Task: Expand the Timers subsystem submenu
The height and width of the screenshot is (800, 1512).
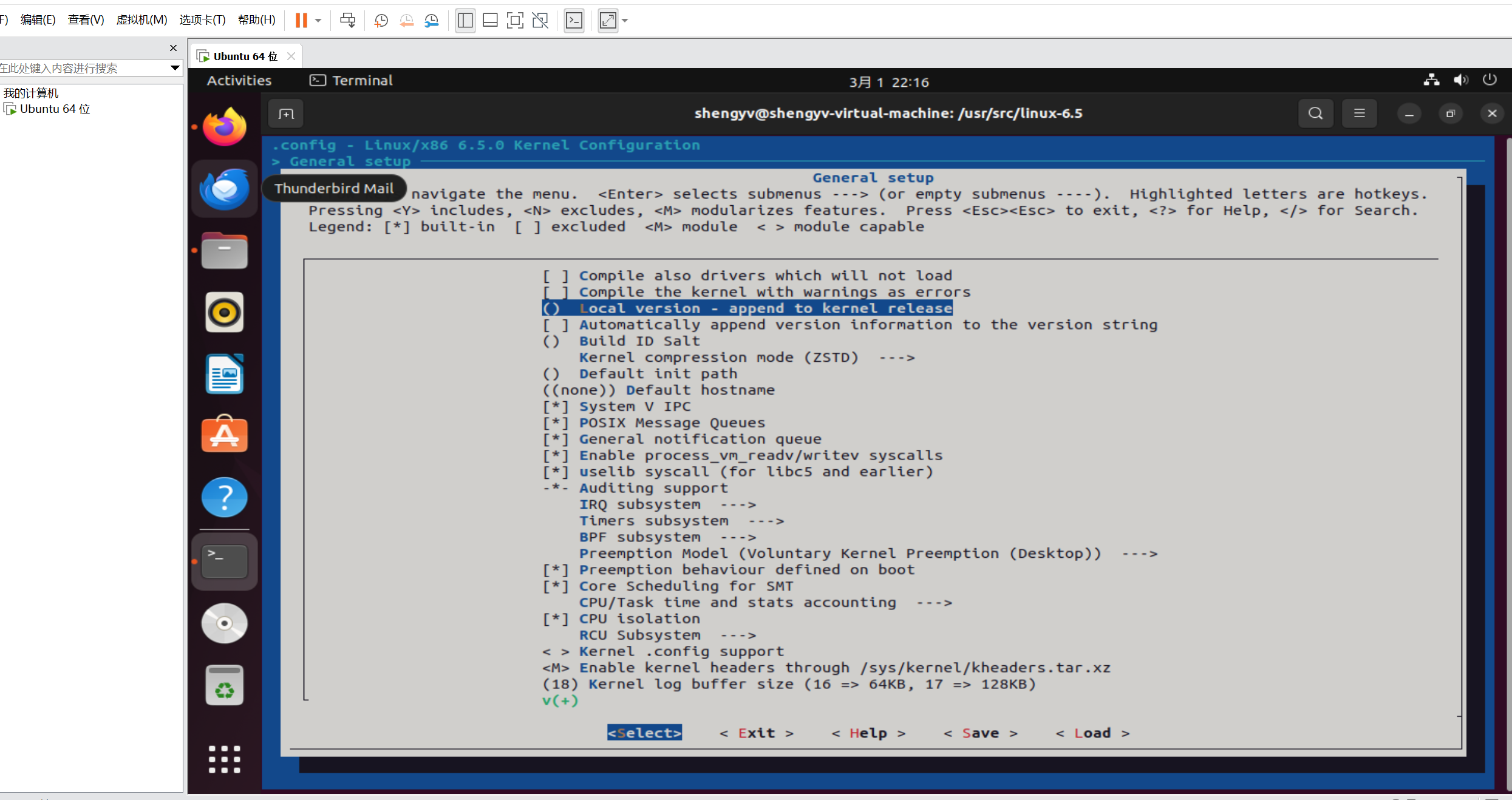Action: 681,521
